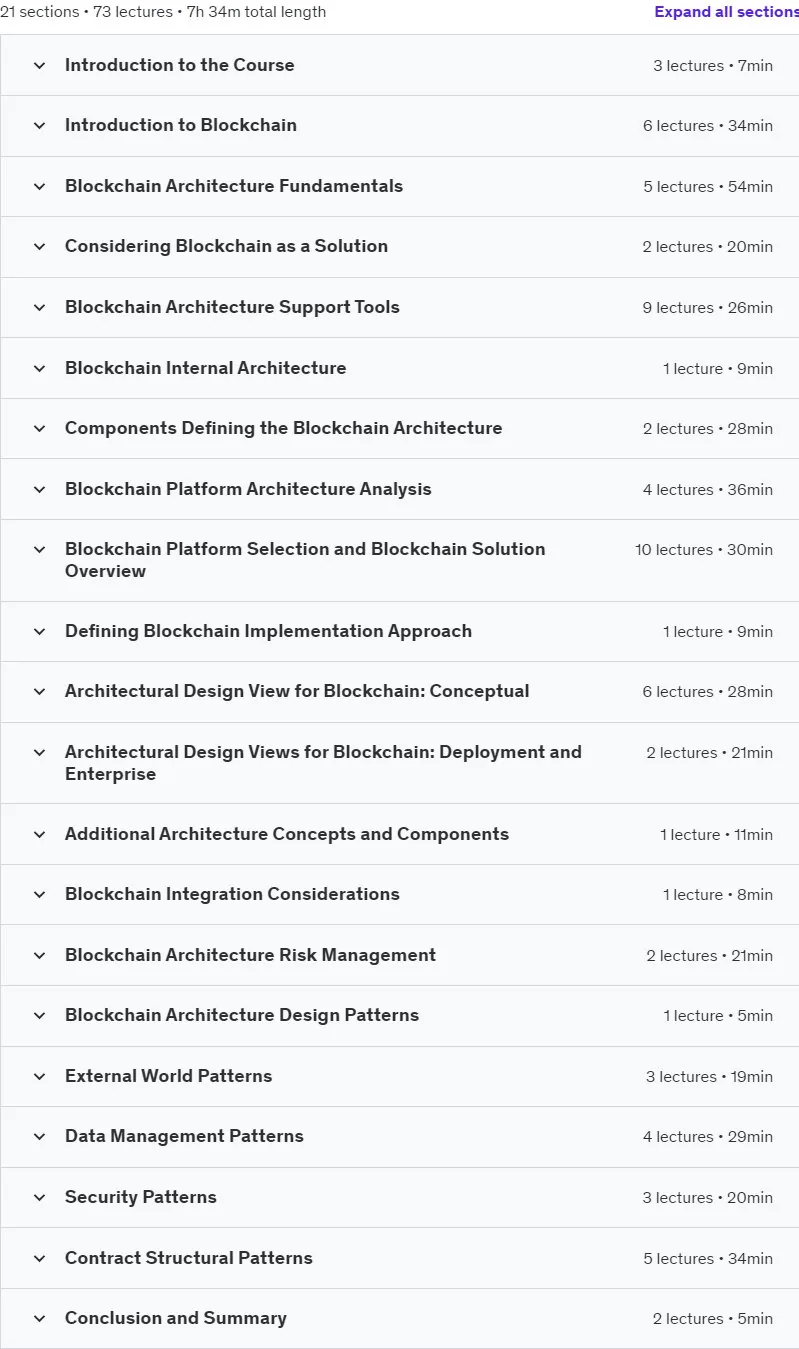
Task: Expand Introduction to Blockchain section chevron
Action: pos(40,125)
